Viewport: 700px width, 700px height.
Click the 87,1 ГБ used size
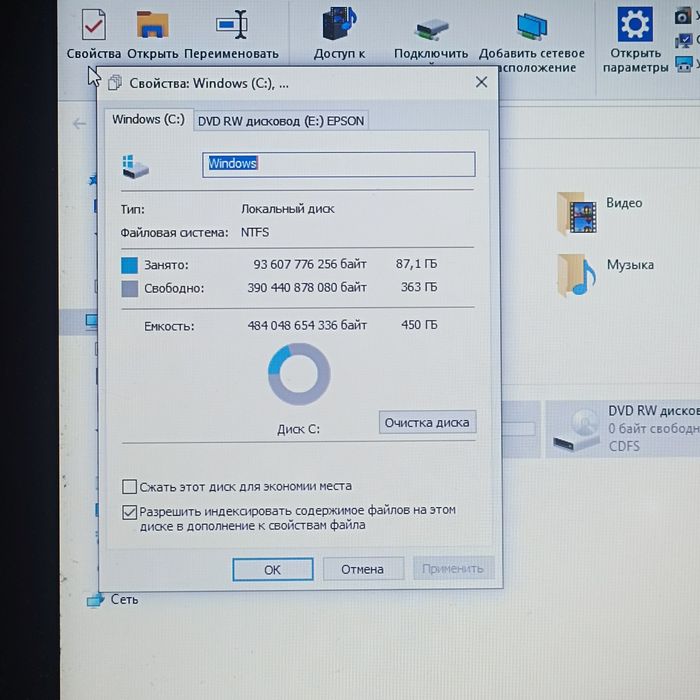(x=417, y=264)
